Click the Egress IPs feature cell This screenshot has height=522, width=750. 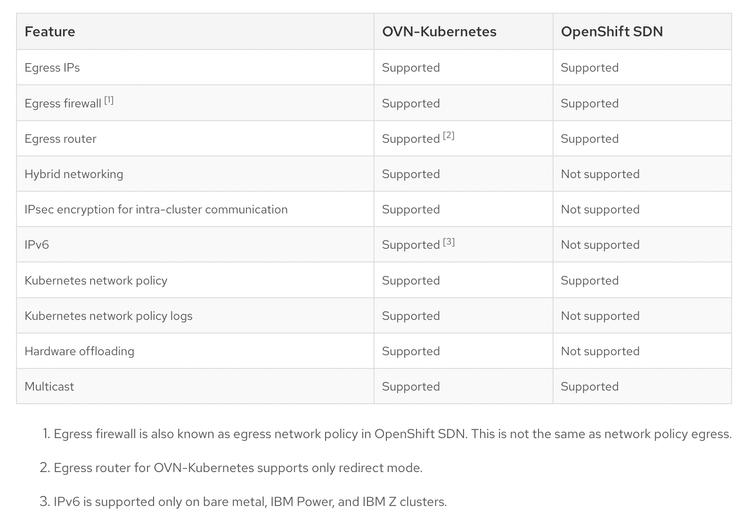tap(52, 68)
